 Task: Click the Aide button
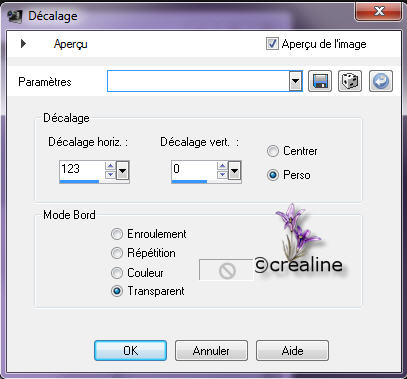(x=292, y=351)
